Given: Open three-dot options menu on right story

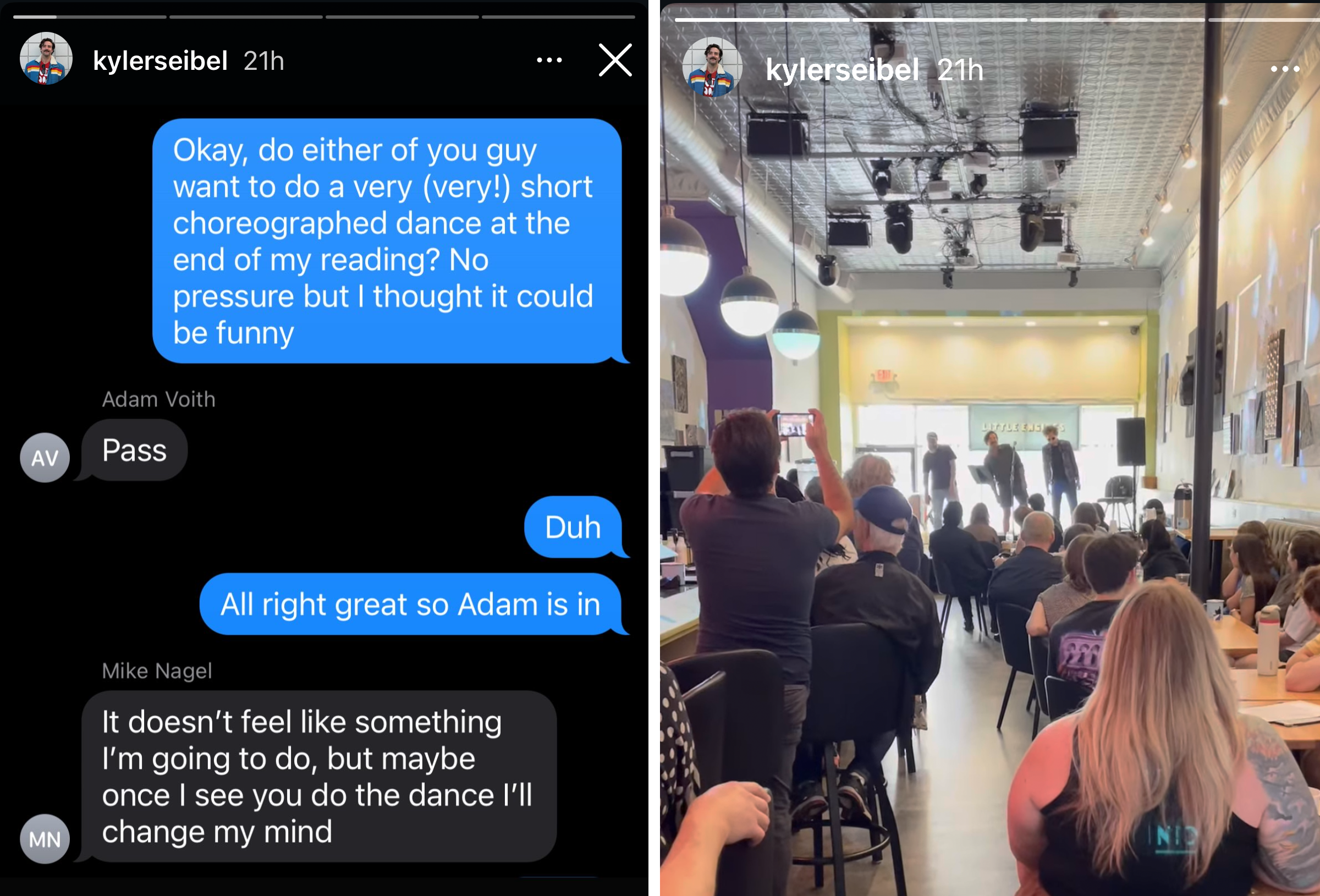Looking at the screenshot, I should coord(1285,69).
